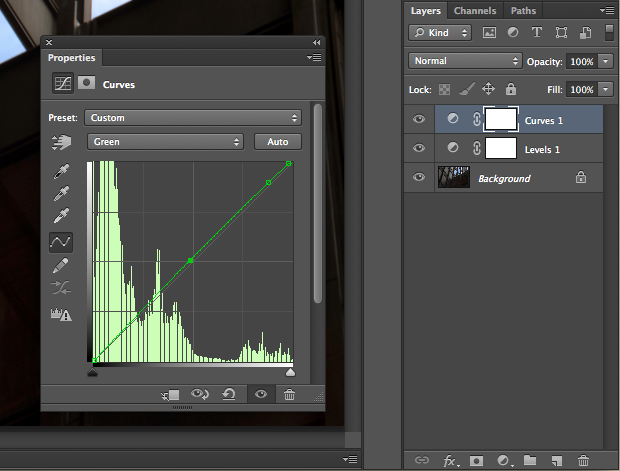Screen dimensions: 620x471
Task: Hide the Curves 1 layer
Action: (419, 119)
